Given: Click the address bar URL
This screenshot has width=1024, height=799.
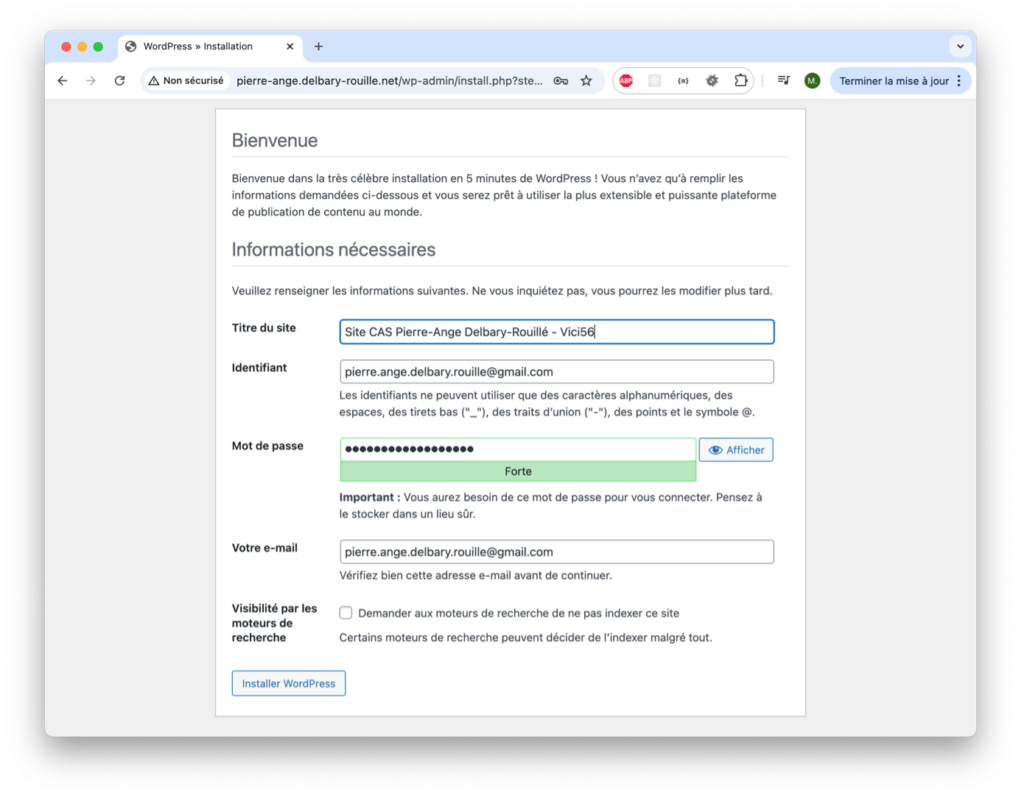Looking at the screenshot, I should coord(389,81).
